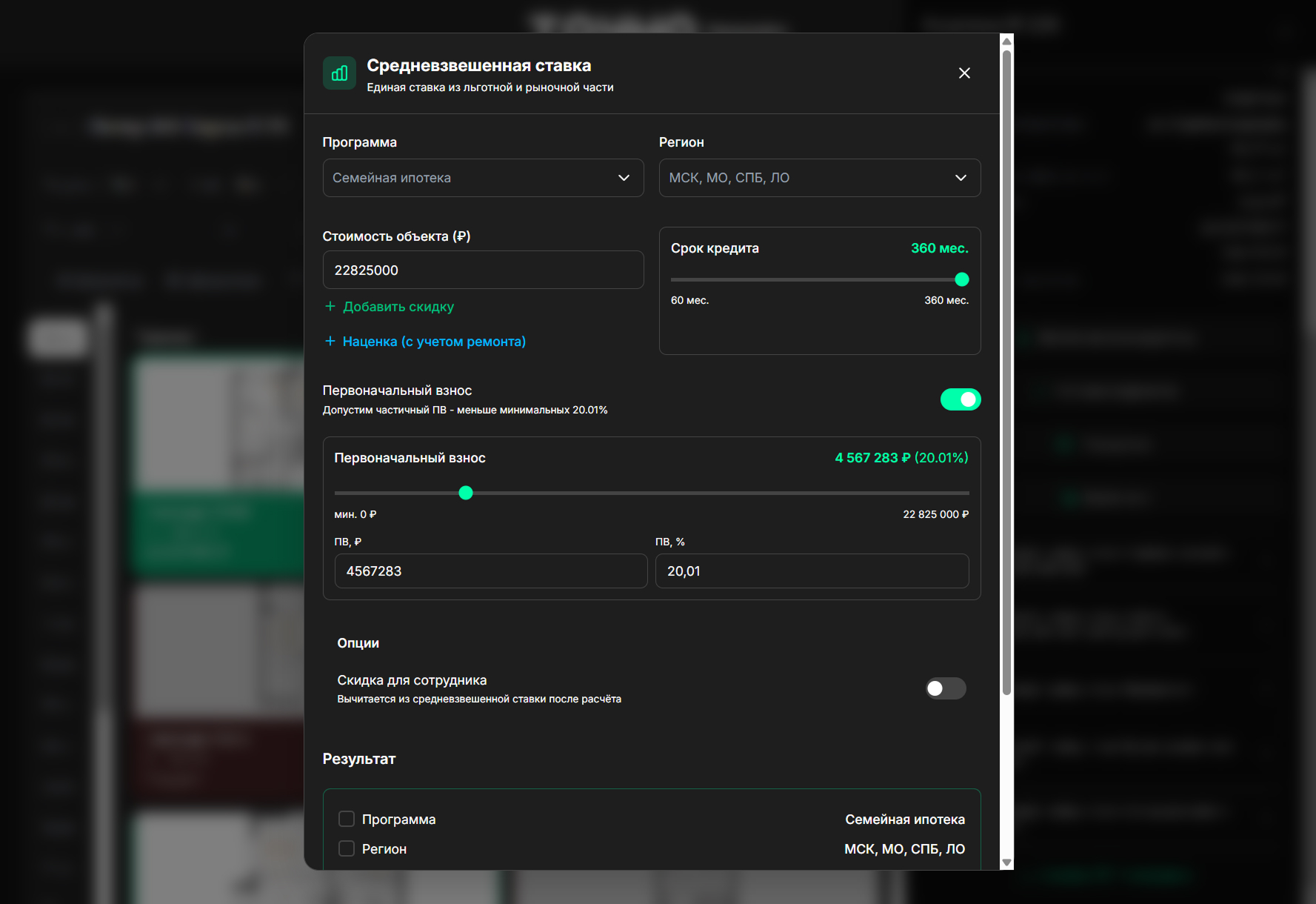The width and height of the screenshot is (1316, 904).
Task: Click the Стоимость объекта input field
Action: tap(483, 270)
